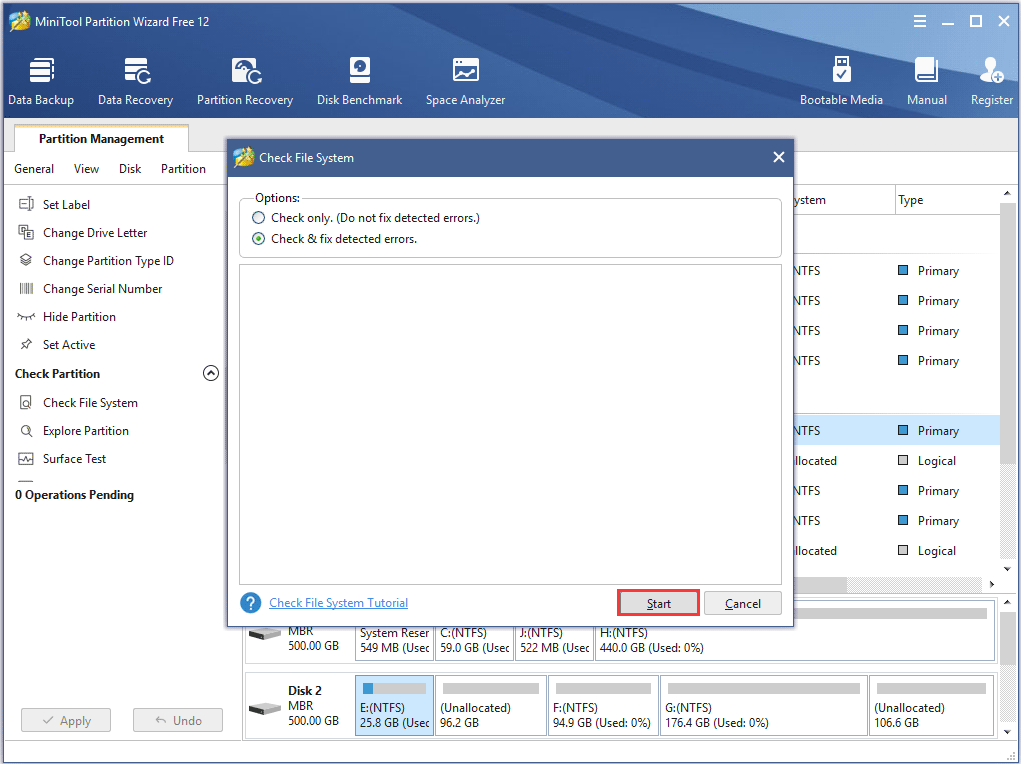The width and height of the screenshot is (1021, 764).
Task: Click the Register icon
Action: point(992,81)
